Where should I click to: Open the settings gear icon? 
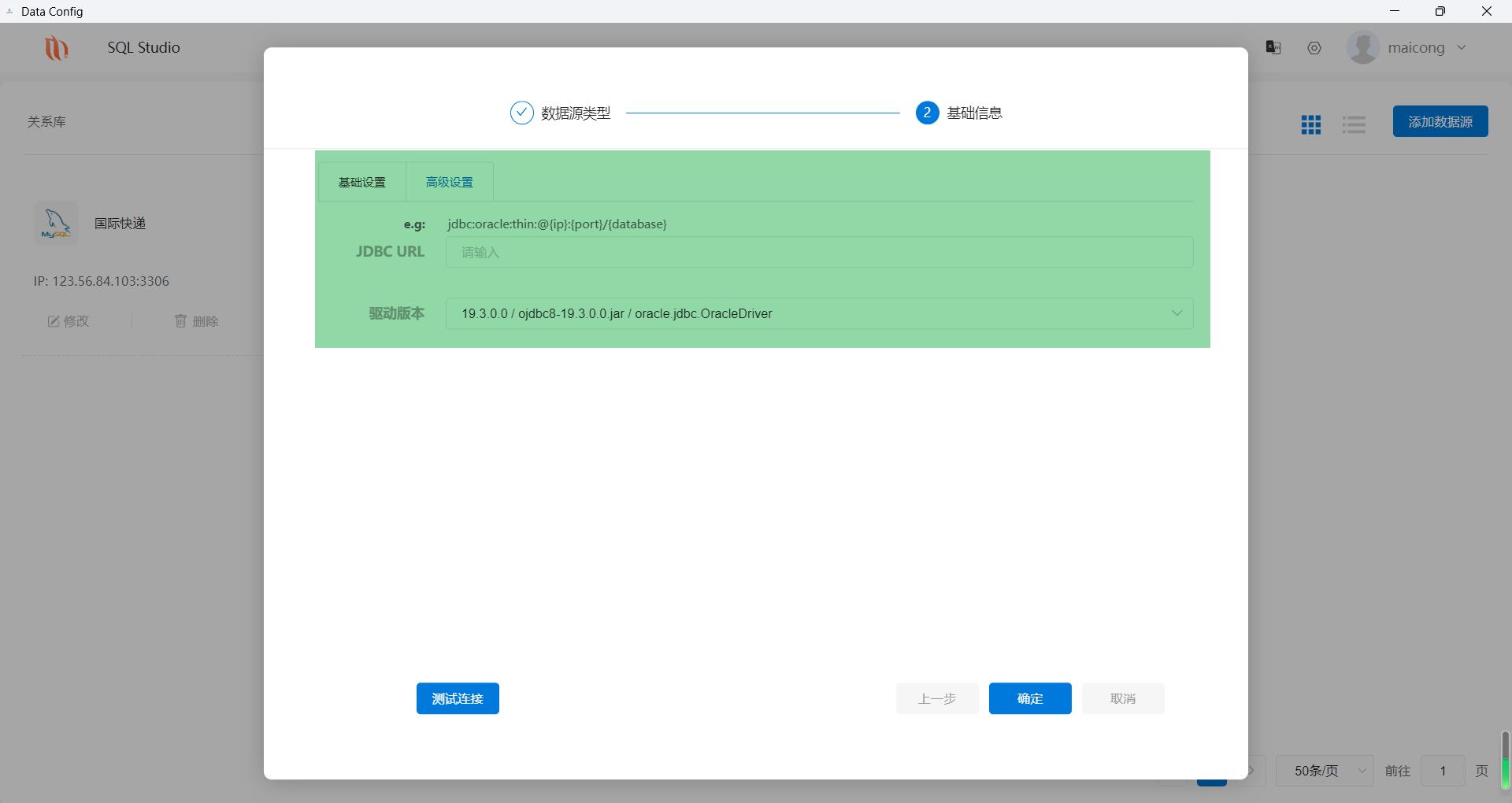[x=1314, y=47]
